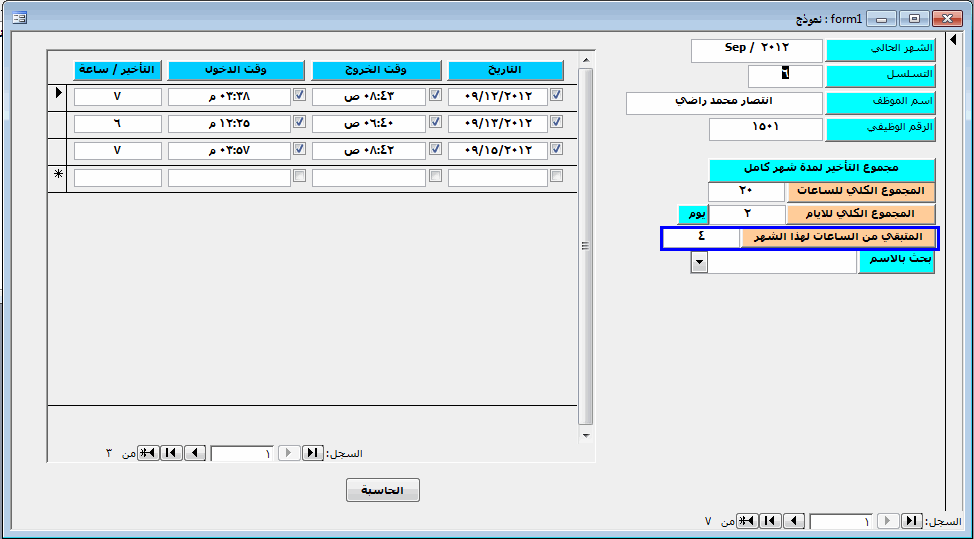The width and height of the screenshot is (974, 539).
Task: Click the الحاسبة calculator button
Action: (383, 491)
